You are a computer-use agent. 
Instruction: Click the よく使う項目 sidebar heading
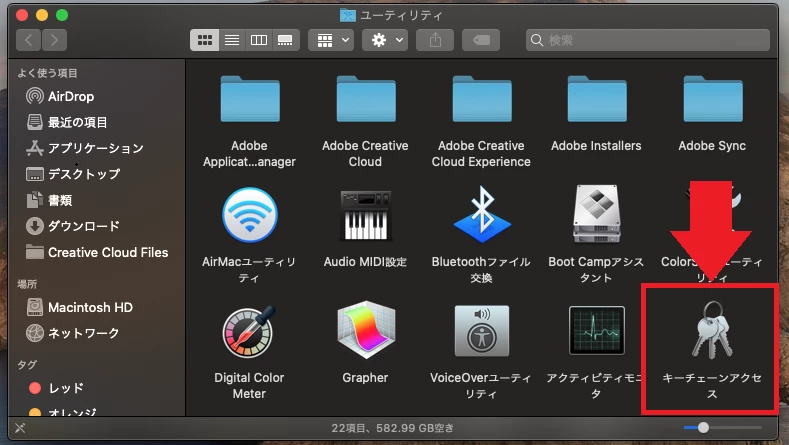[47, 73]
